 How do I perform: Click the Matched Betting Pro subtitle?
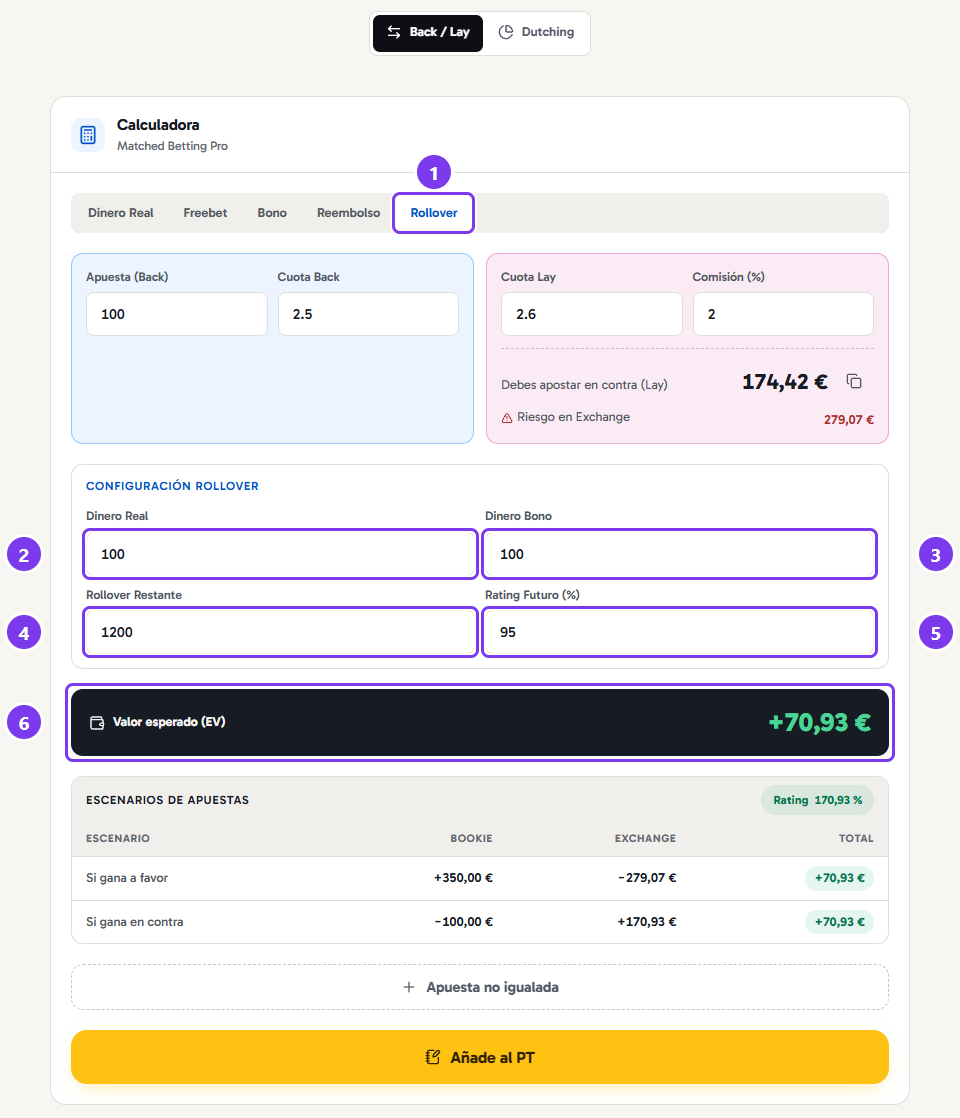click(x=173, y=146)
